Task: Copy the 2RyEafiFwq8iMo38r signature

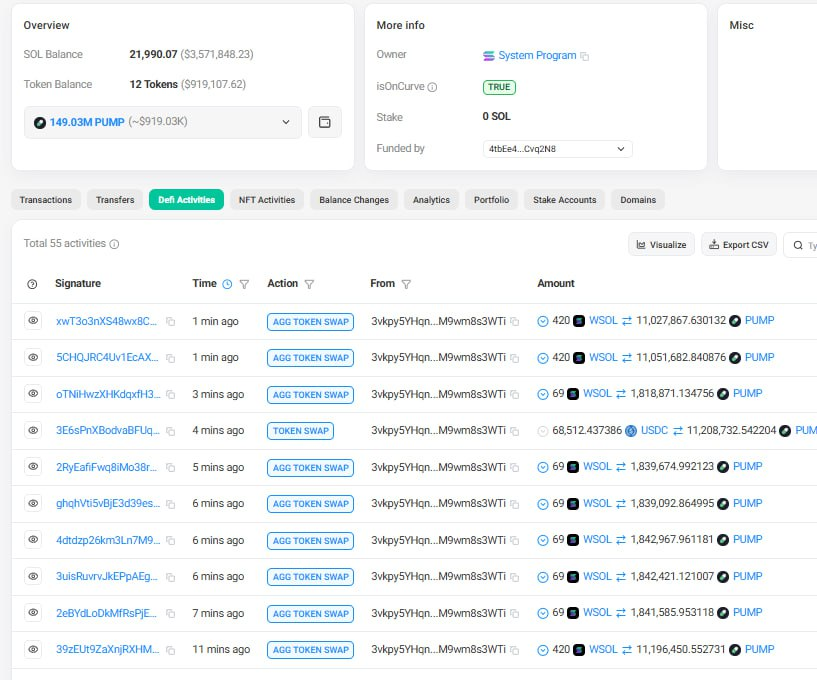Action: click(x=170, y=467)
